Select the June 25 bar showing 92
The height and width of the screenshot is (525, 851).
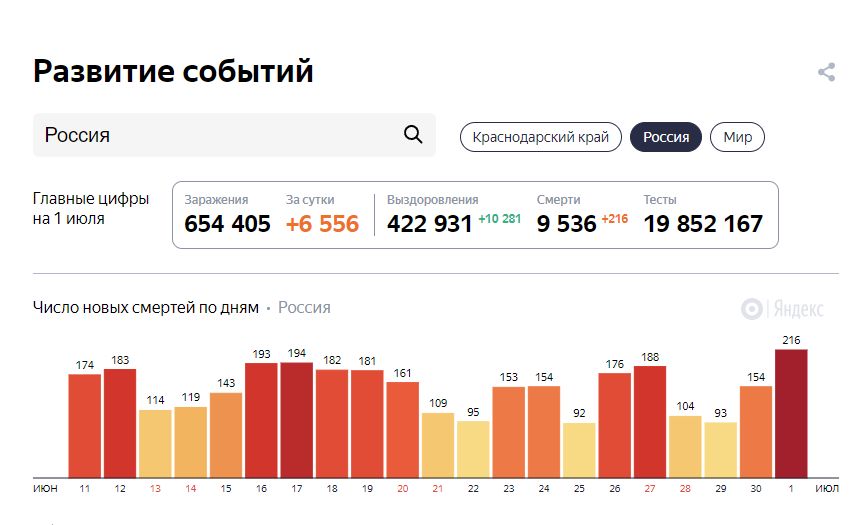[x=579, y=450]
